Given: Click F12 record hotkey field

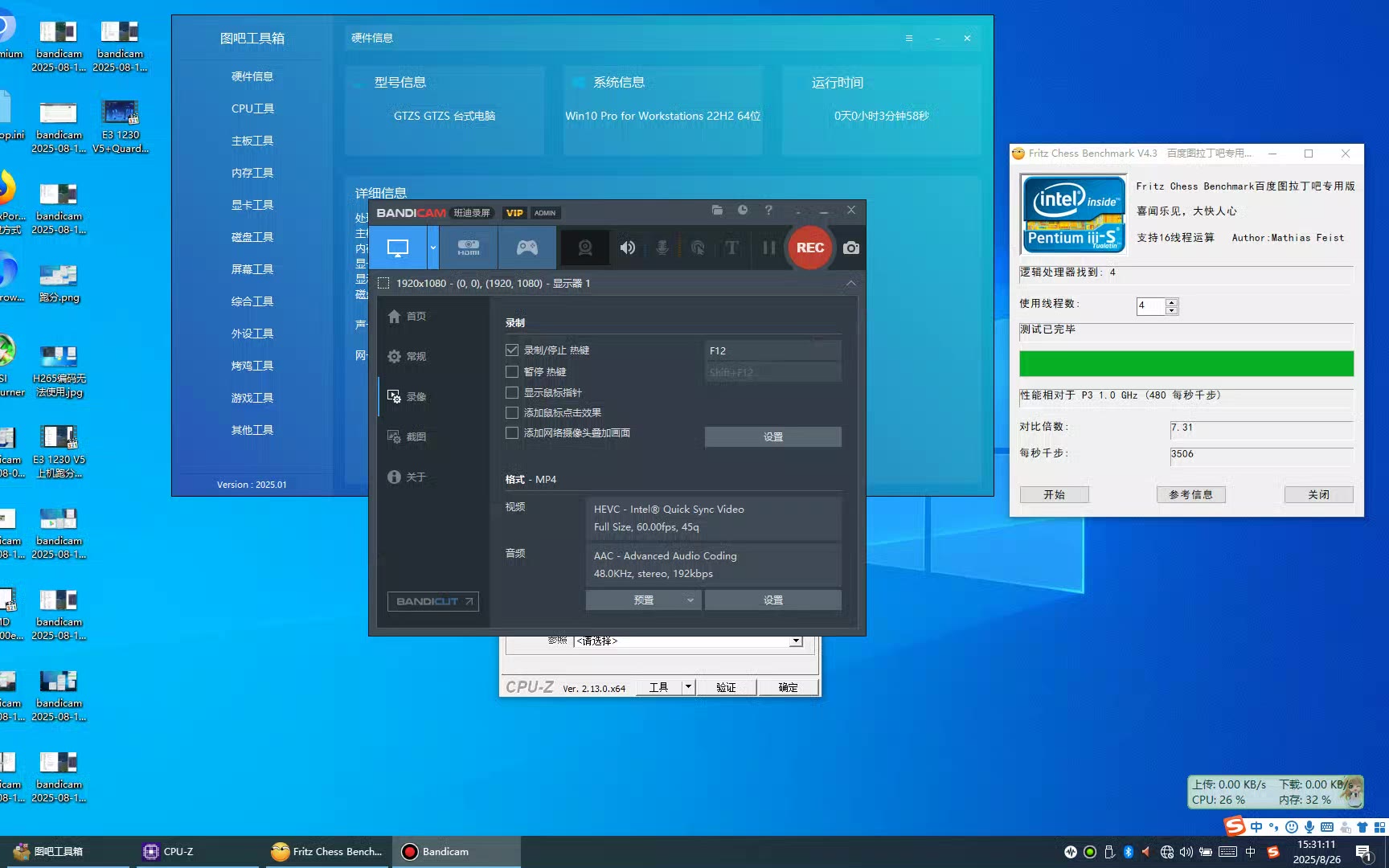Looking at the screenshot, I should click(772, 351).
